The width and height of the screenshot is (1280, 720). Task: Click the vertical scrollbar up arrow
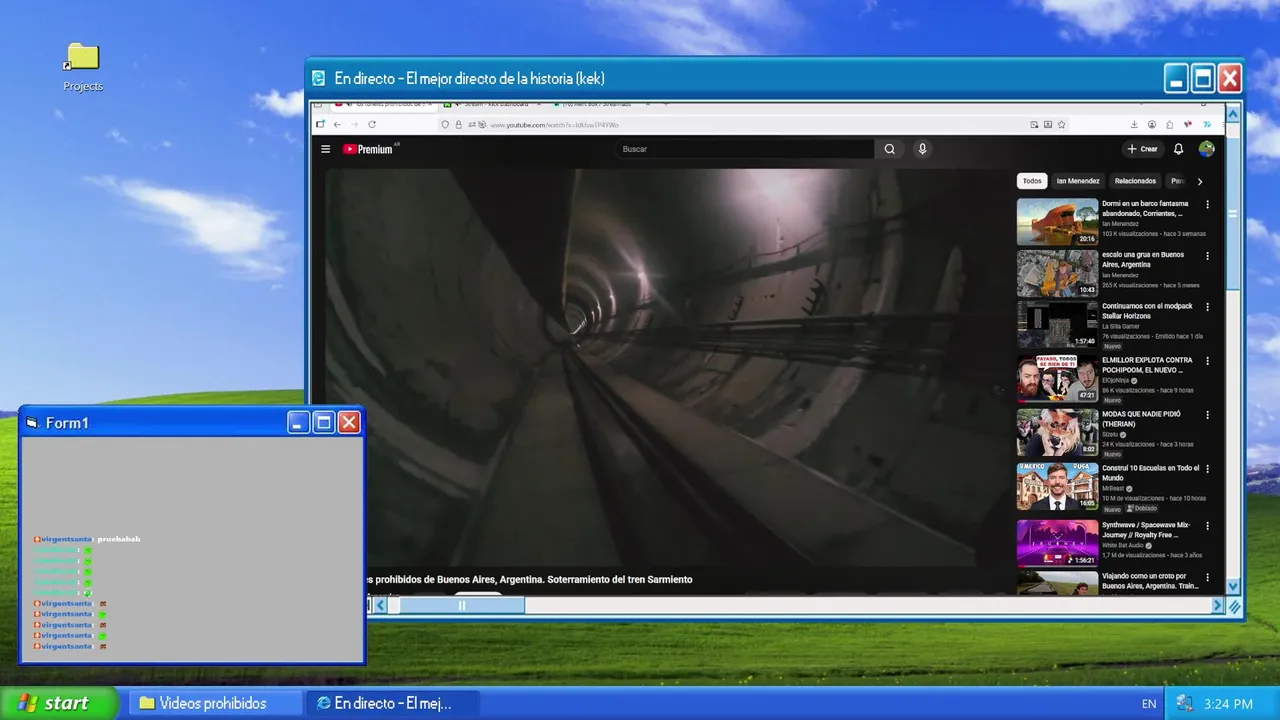(1233, 114)
